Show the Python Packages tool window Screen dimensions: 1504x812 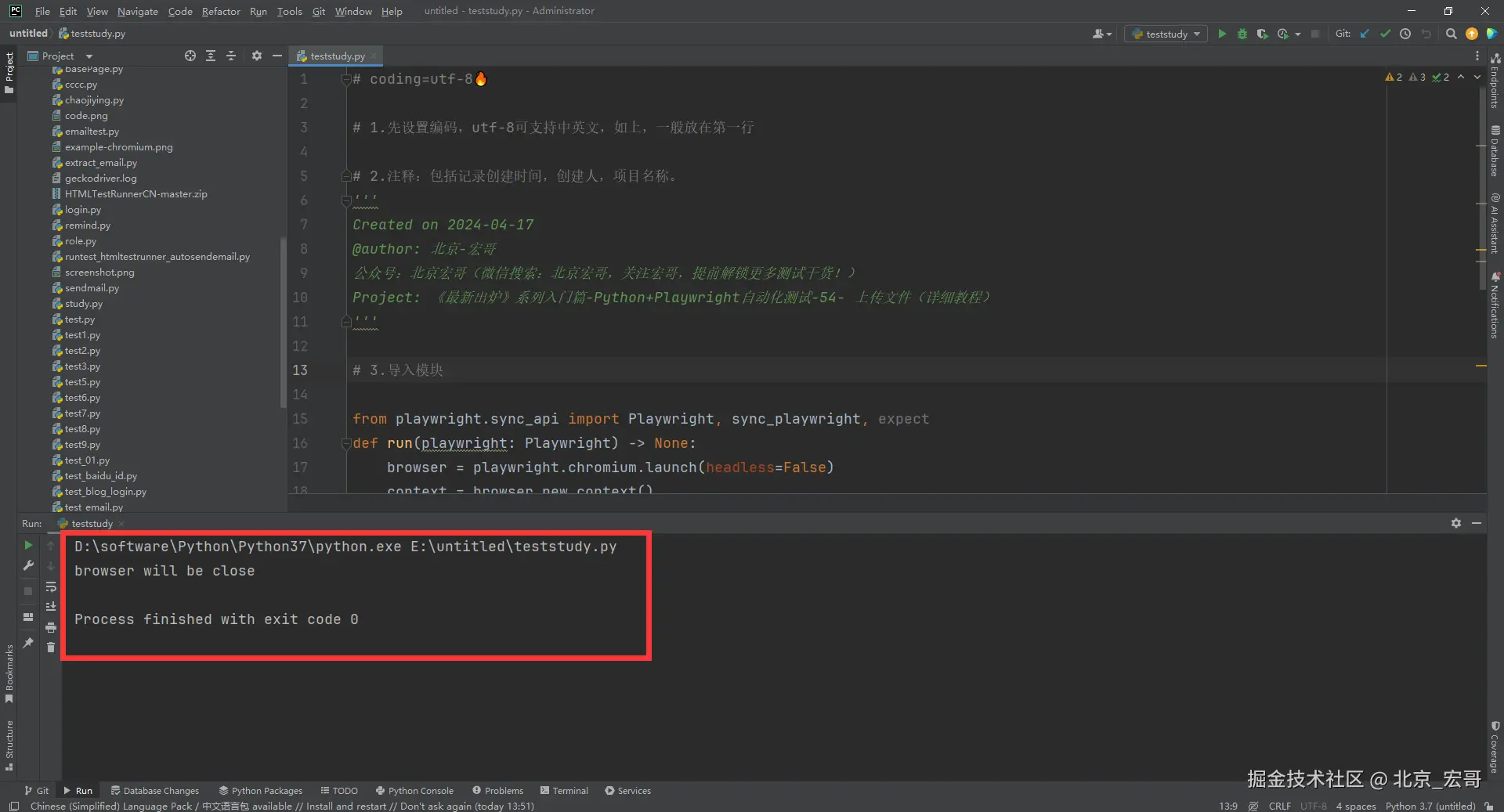tap(261, 790)
